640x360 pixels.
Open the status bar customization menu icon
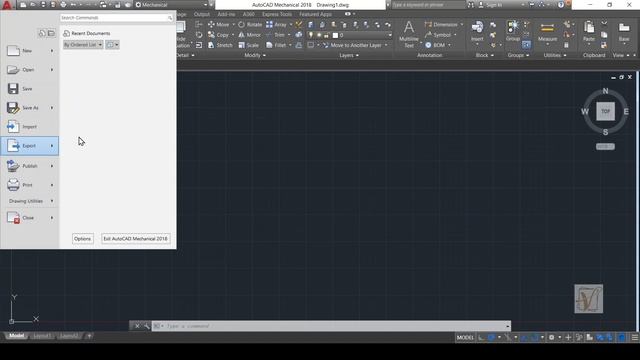(x=635, y=338)
